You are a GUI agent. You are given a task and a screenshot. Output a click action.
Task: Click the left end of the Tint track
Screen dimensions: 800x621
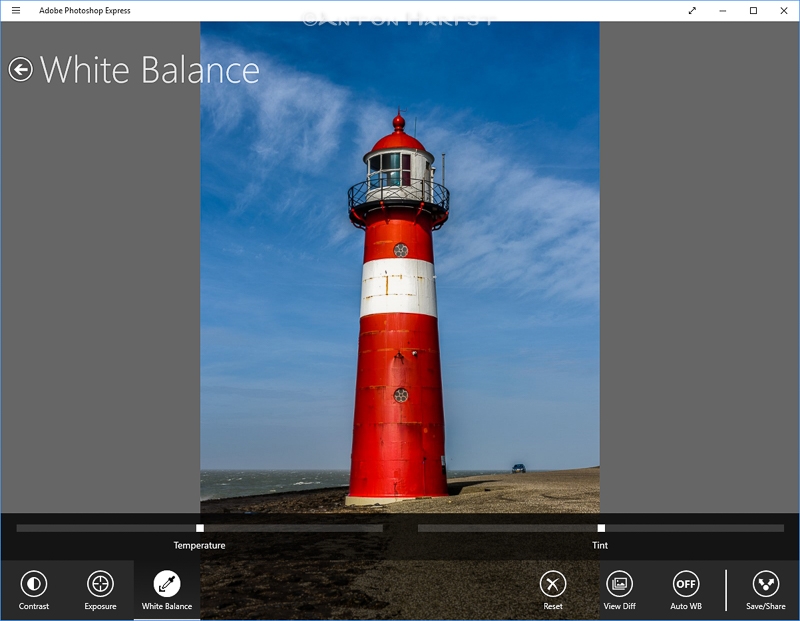(421, 528)
